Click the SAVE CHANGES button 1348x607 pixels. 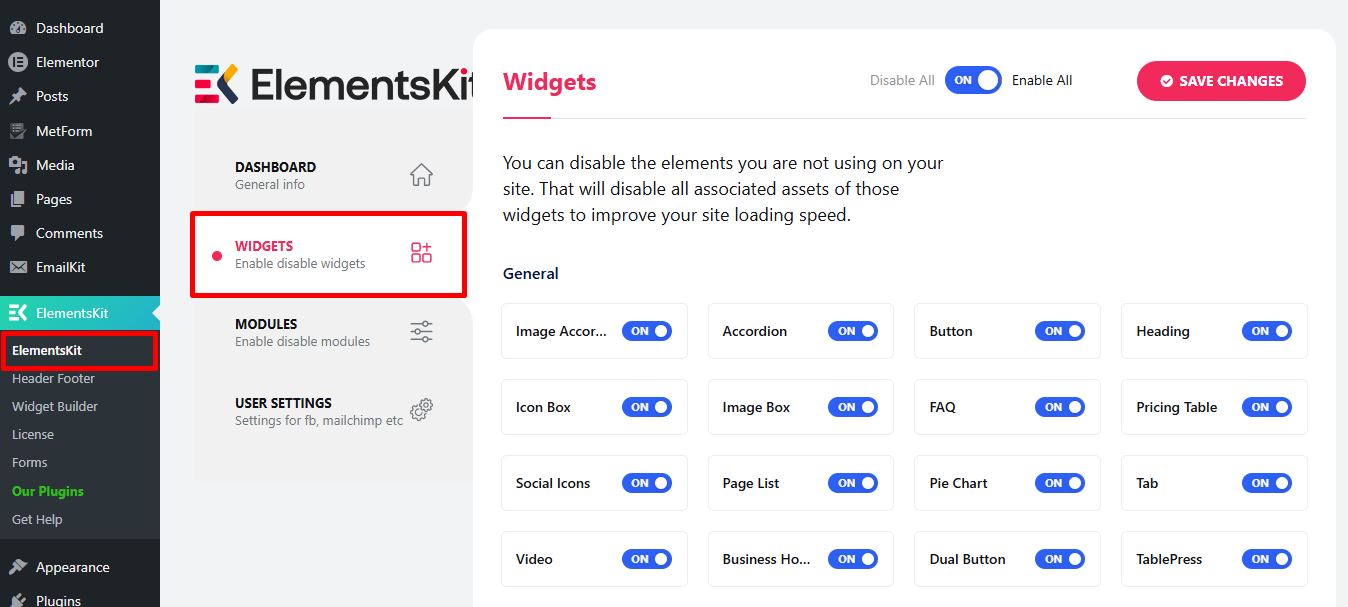[1220, 81]
